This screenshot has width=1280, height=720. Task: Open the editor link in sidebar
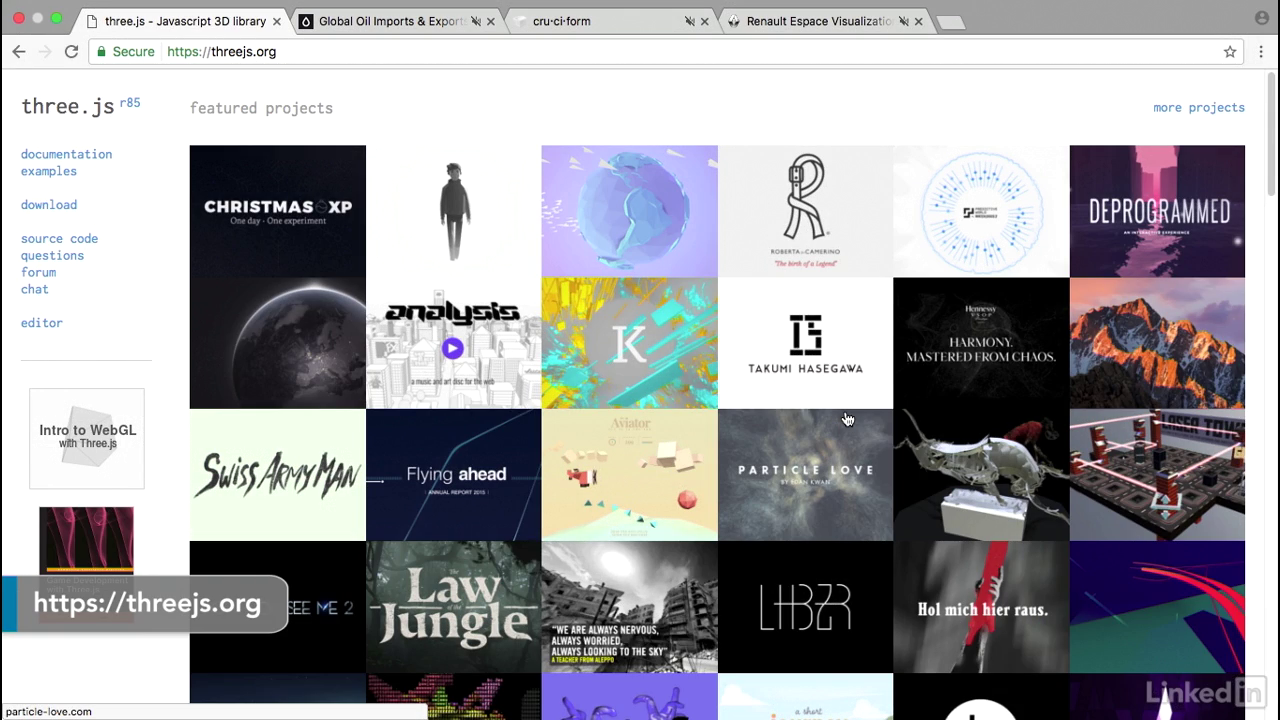tap(41, 323)
